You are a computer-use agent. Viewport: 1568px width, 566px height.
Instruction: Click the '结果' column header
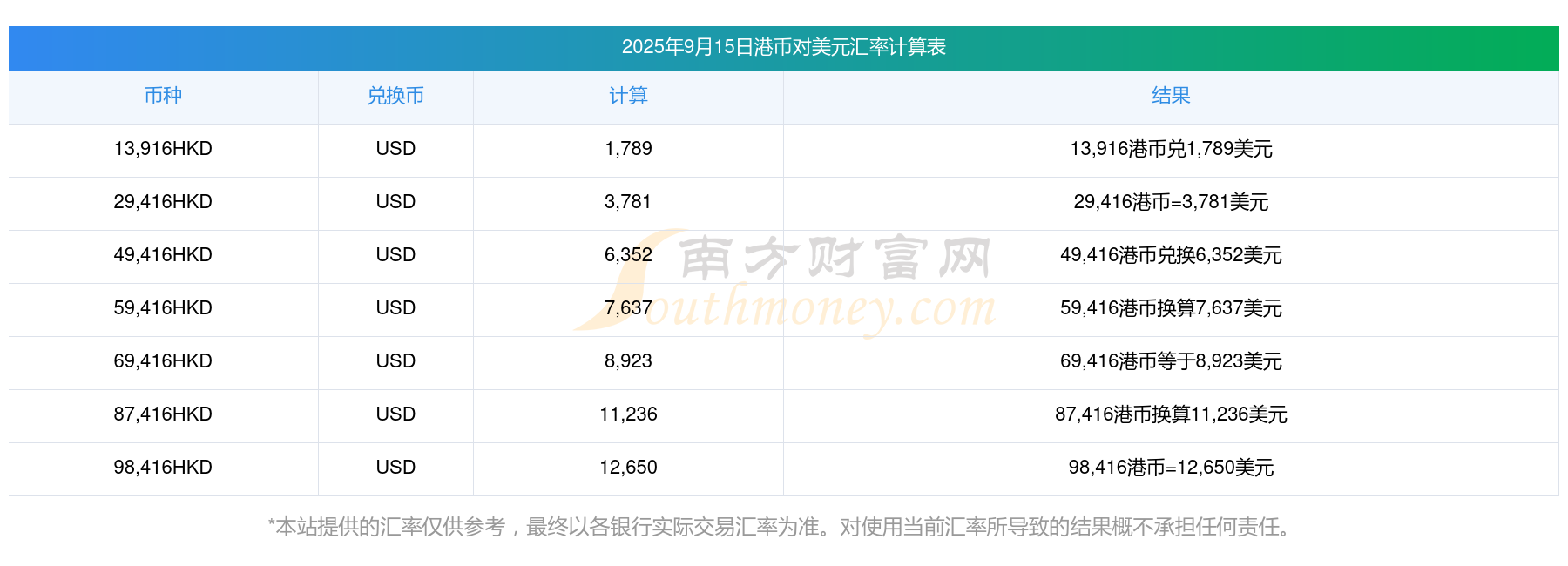[x=1171, y=96]
